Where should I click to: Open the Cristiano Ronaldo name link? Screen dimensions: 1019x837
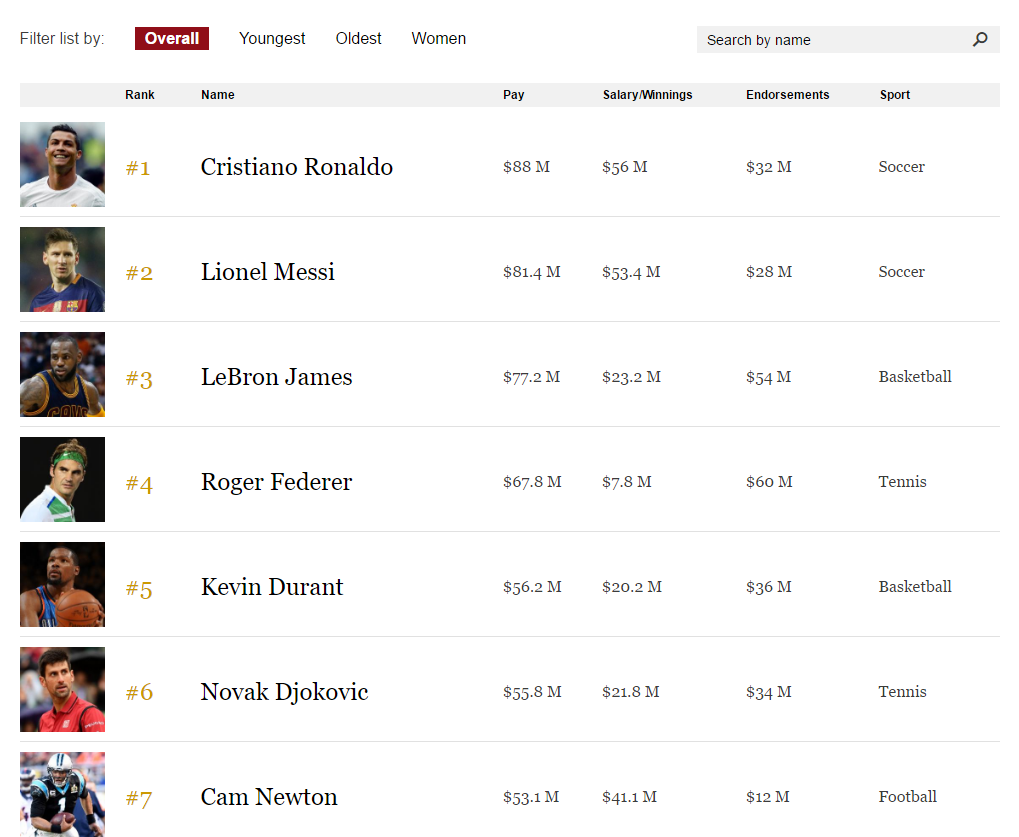[296, 167]
